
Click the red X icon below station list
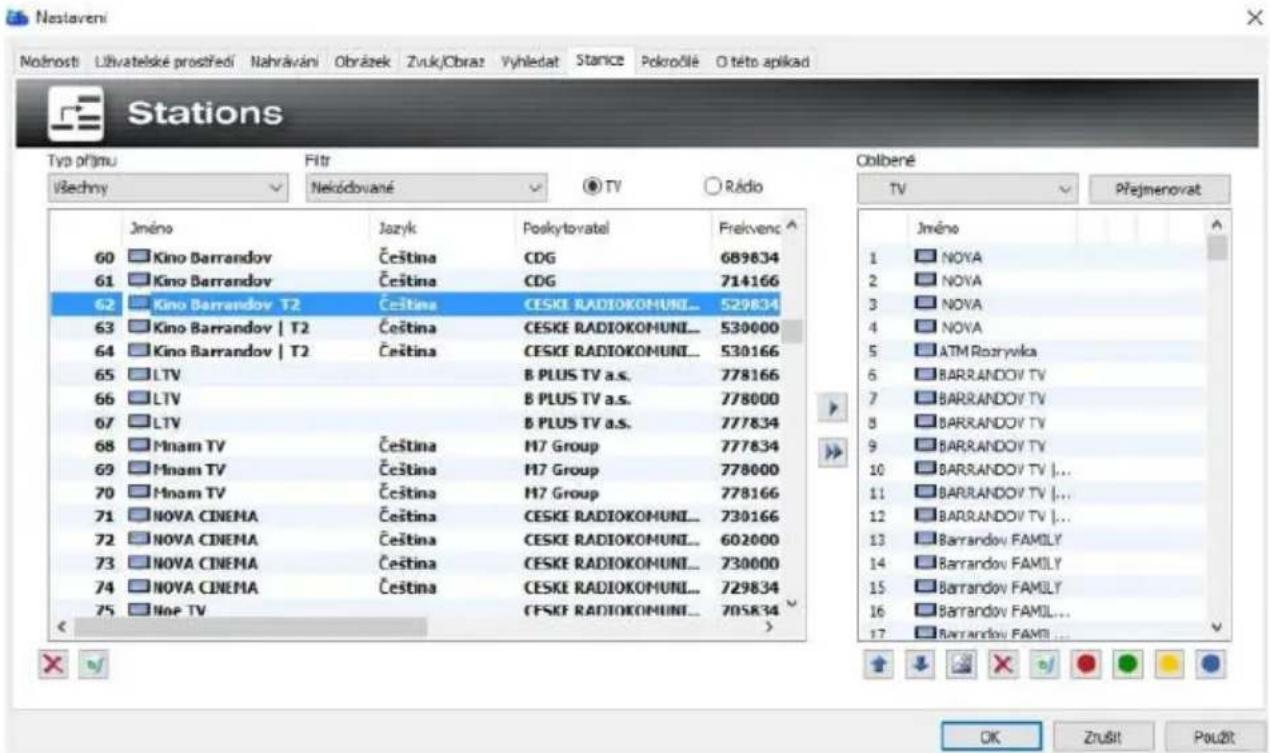[x=60, y=664]
